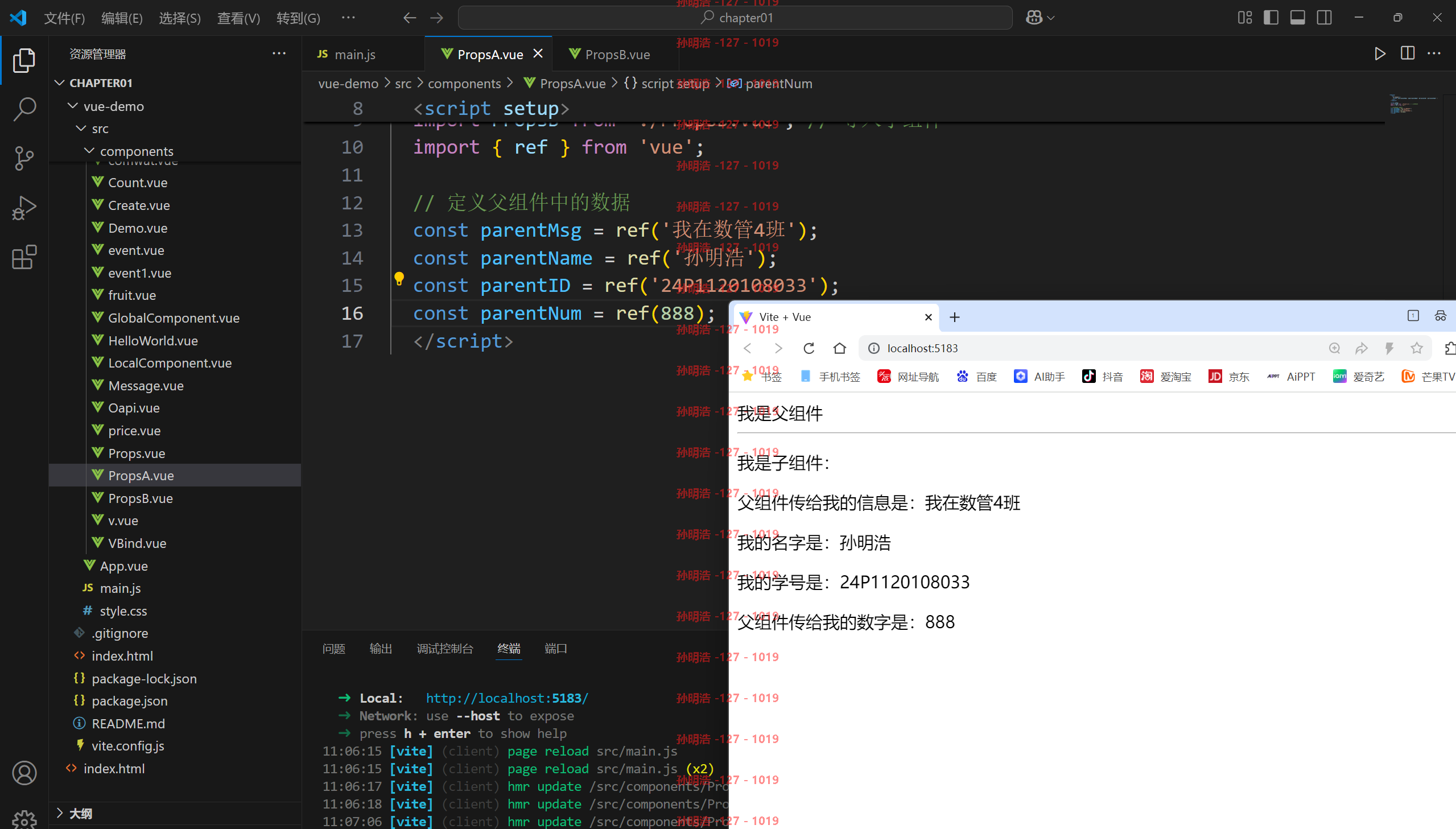1456x829 pixels.
Task: Switch to 端口 panel tab
Action: (x=555, y=649)
